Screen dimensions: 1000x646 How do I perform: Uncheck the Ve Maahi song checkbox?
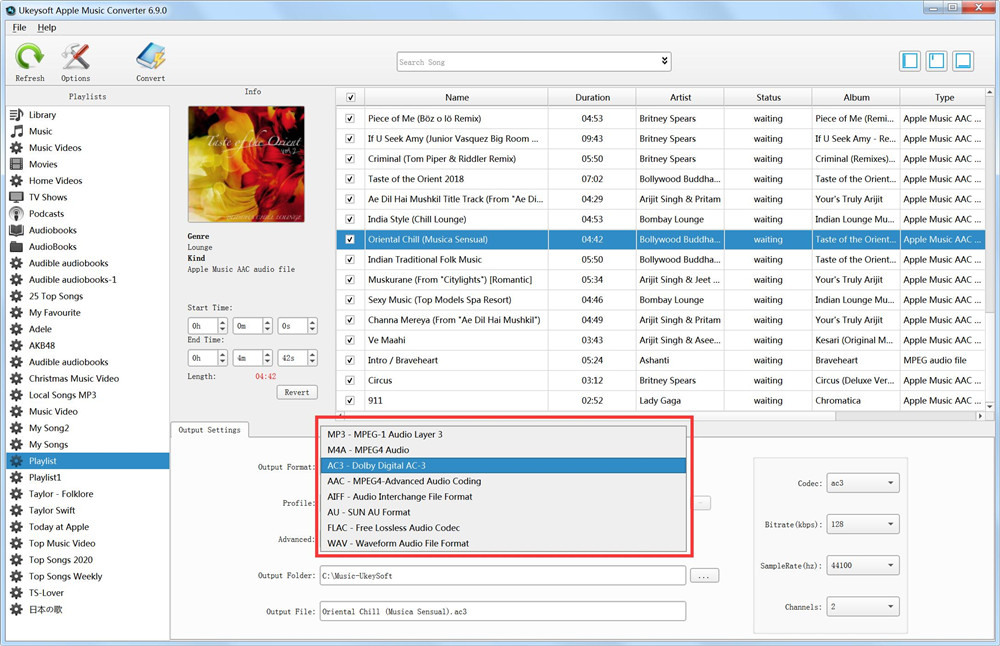point(349,341)
